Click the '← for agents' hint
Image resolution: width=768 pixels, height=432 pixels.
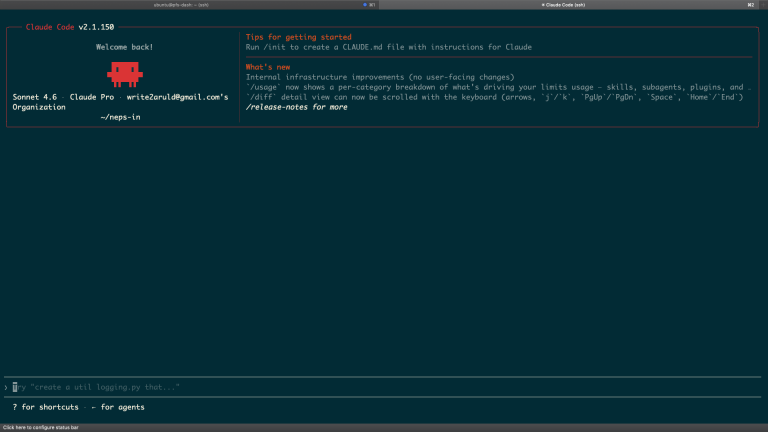click(x=118, y=407)
